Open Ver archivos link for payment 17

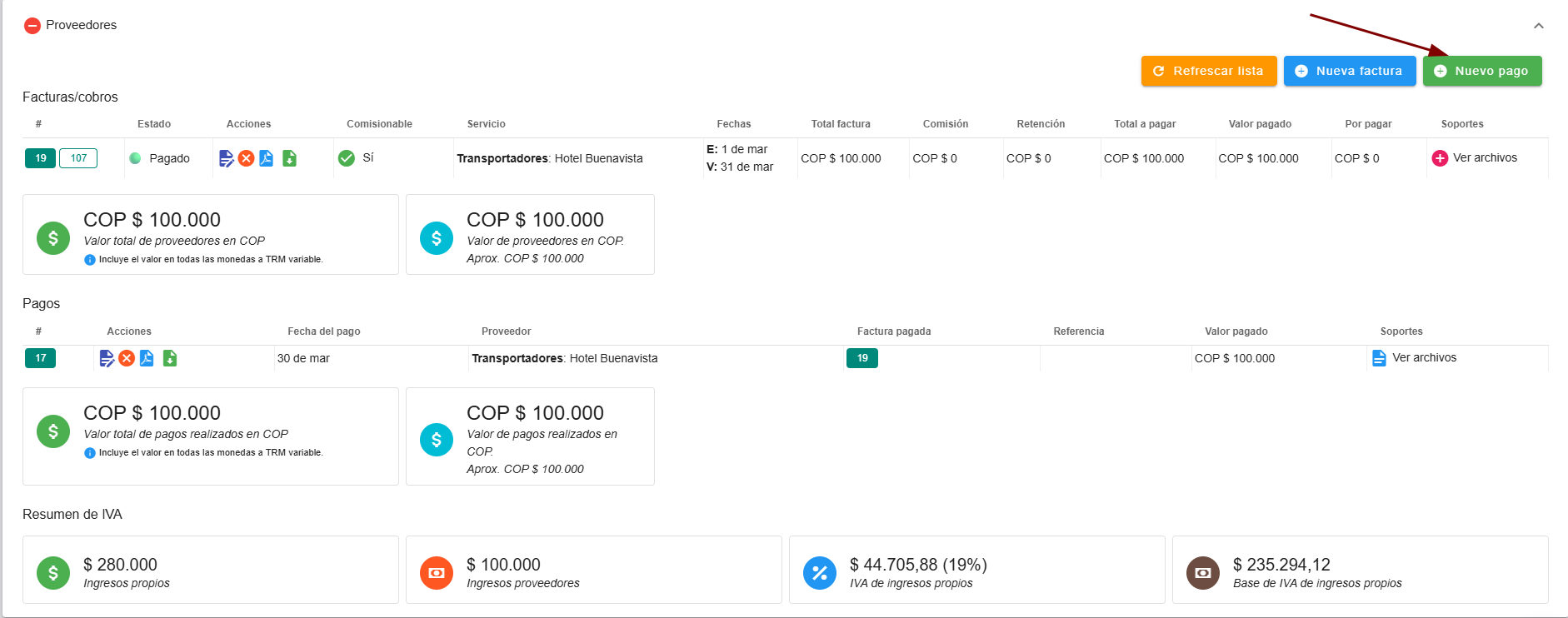pyautogui.click(x=1425, y=357)
